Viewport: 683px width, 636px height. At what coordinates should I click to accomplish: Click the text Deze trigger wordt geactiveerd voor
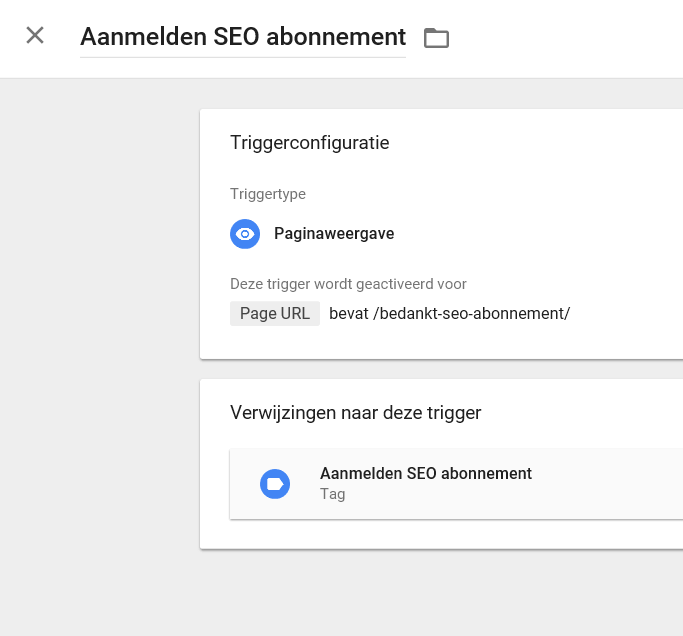pos(348,284)
